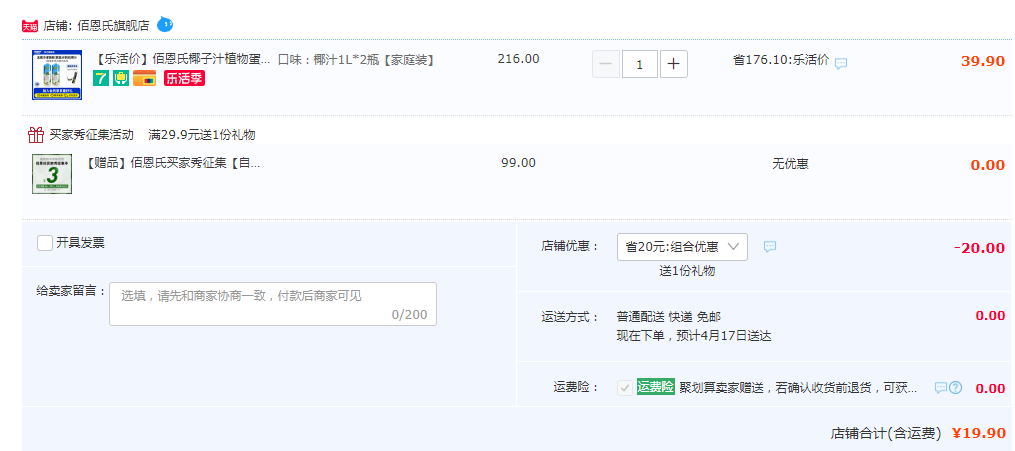Click the 39.90 item subtotal

point(983,61)
